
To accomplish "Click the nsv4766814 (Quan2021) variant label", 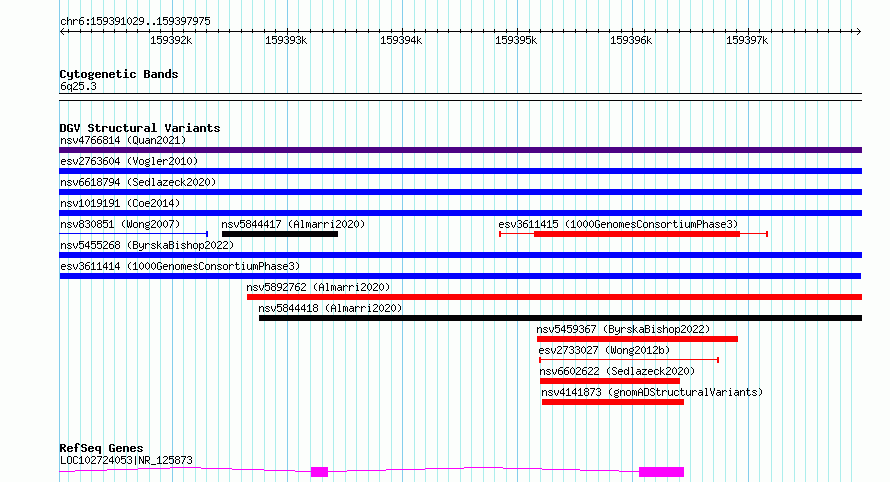I will 123,140.
